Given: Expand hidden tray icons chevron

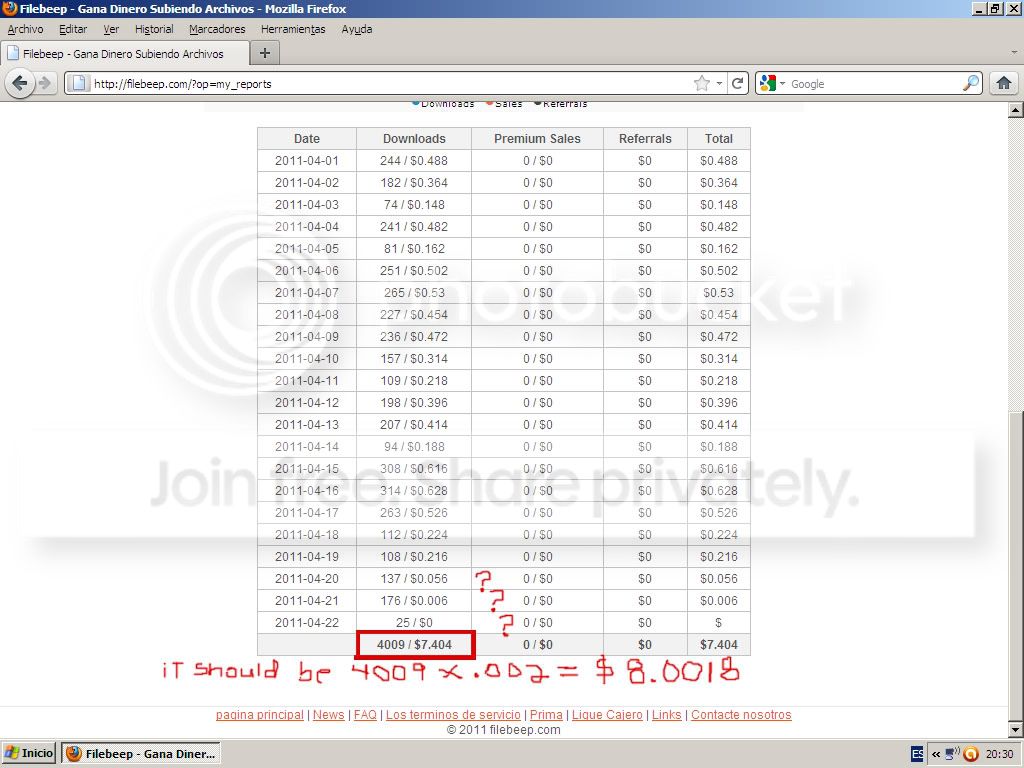Looking at the screenshot, I should point(936,754).
